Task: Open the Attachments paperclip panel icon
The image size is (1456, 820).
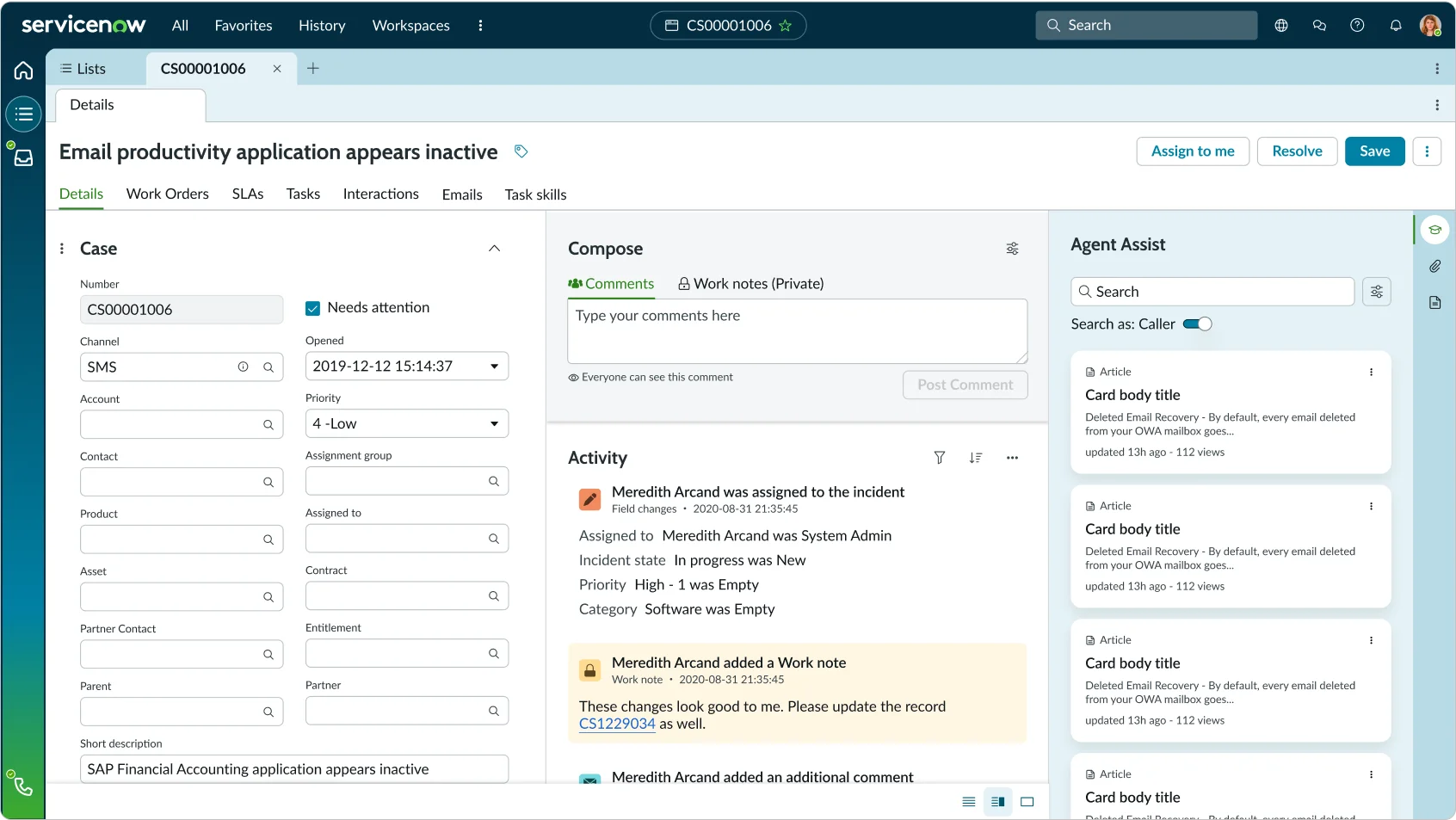Action: [1434, 266]
